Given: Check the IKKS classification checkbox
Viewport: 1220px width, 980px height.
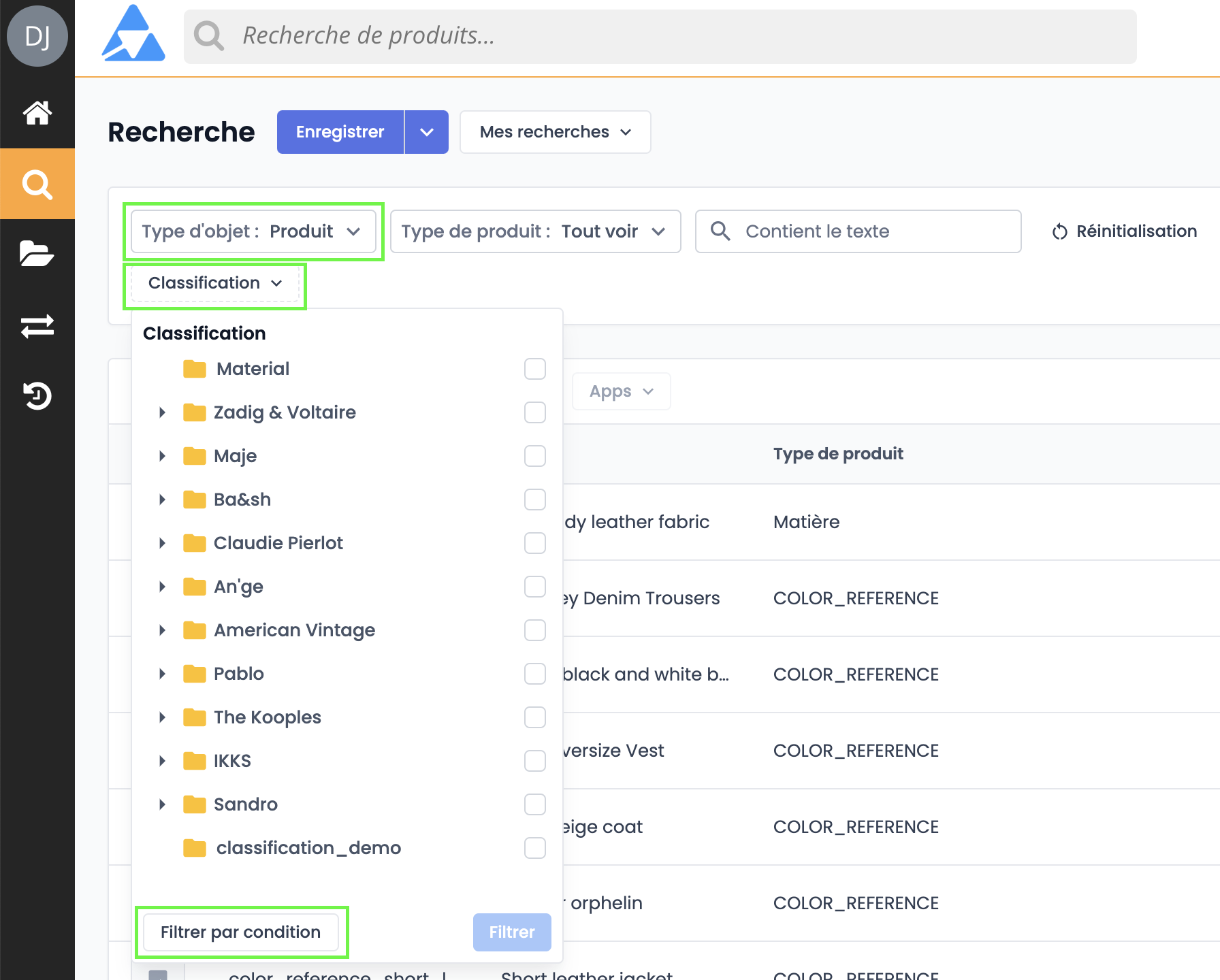Looking at the screenshot, I should pos(535,761).
